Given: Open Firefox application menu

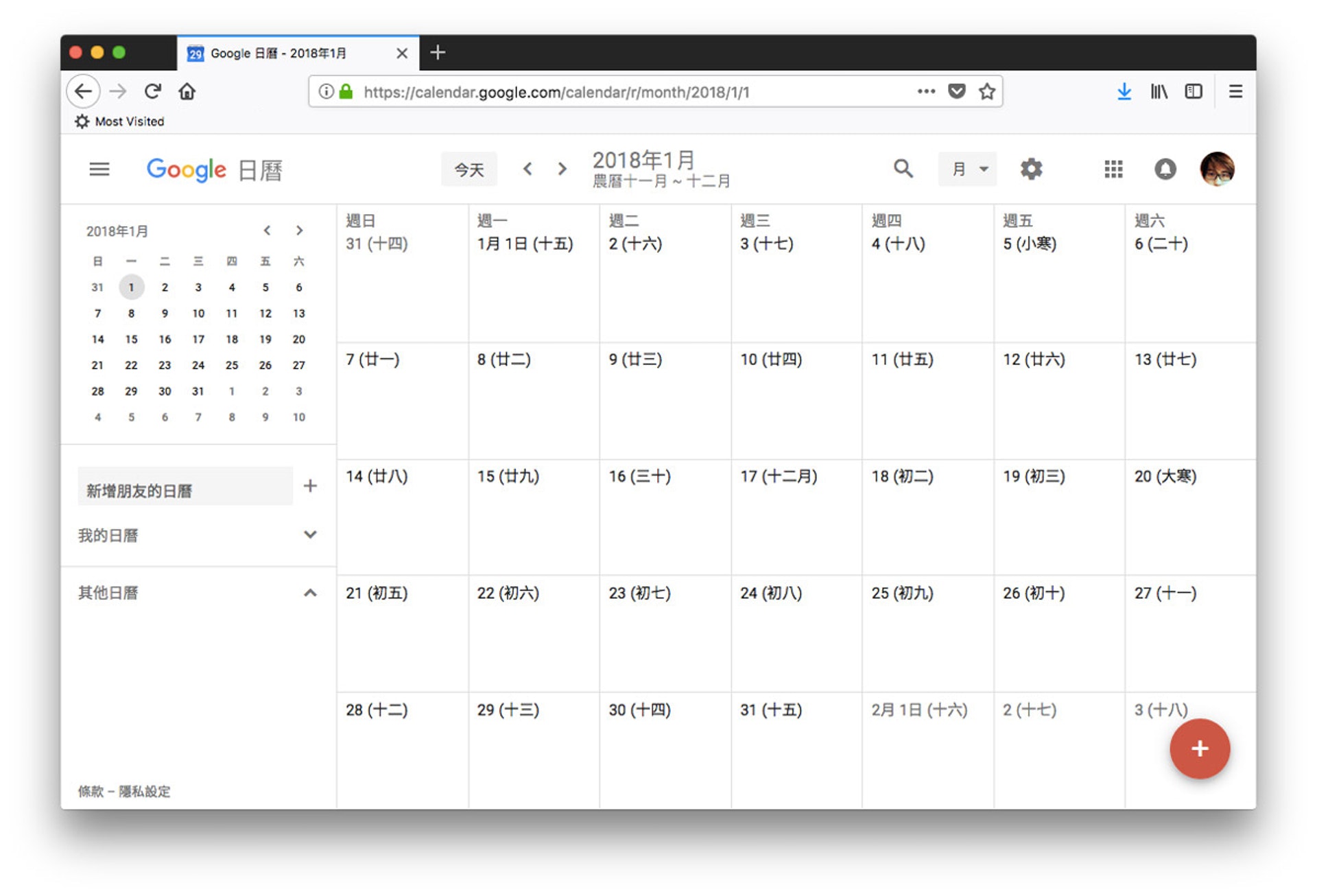Looking at the screenshot, I should [x=1235, y=91].
